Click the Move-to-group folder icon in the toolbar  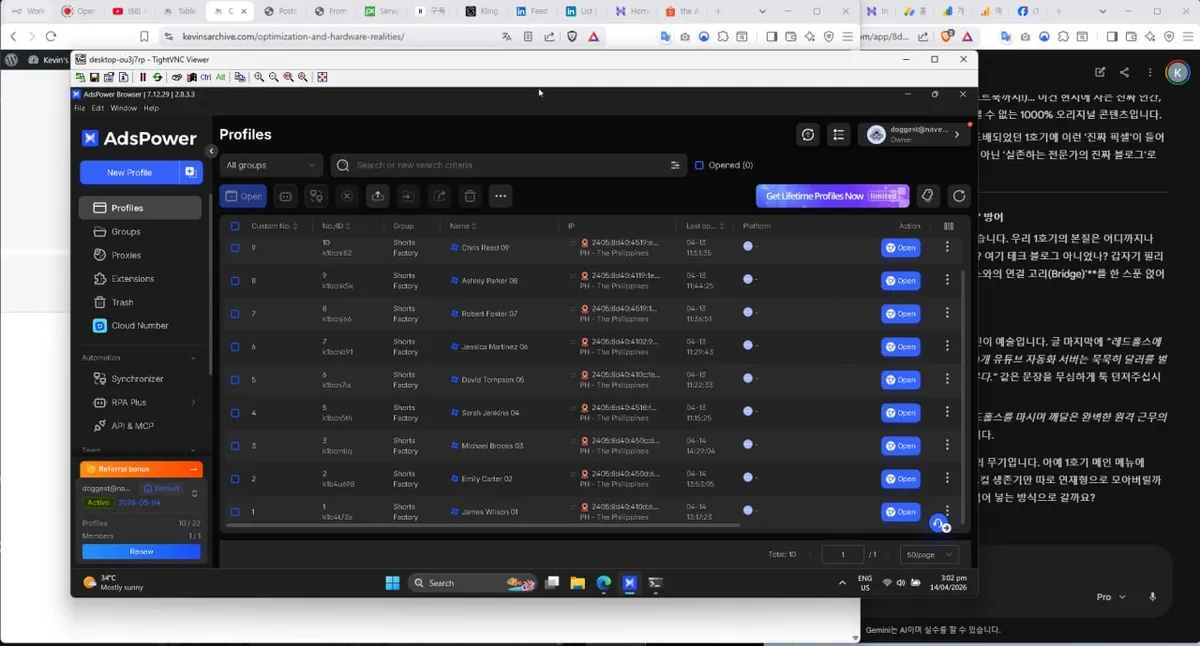408,196
